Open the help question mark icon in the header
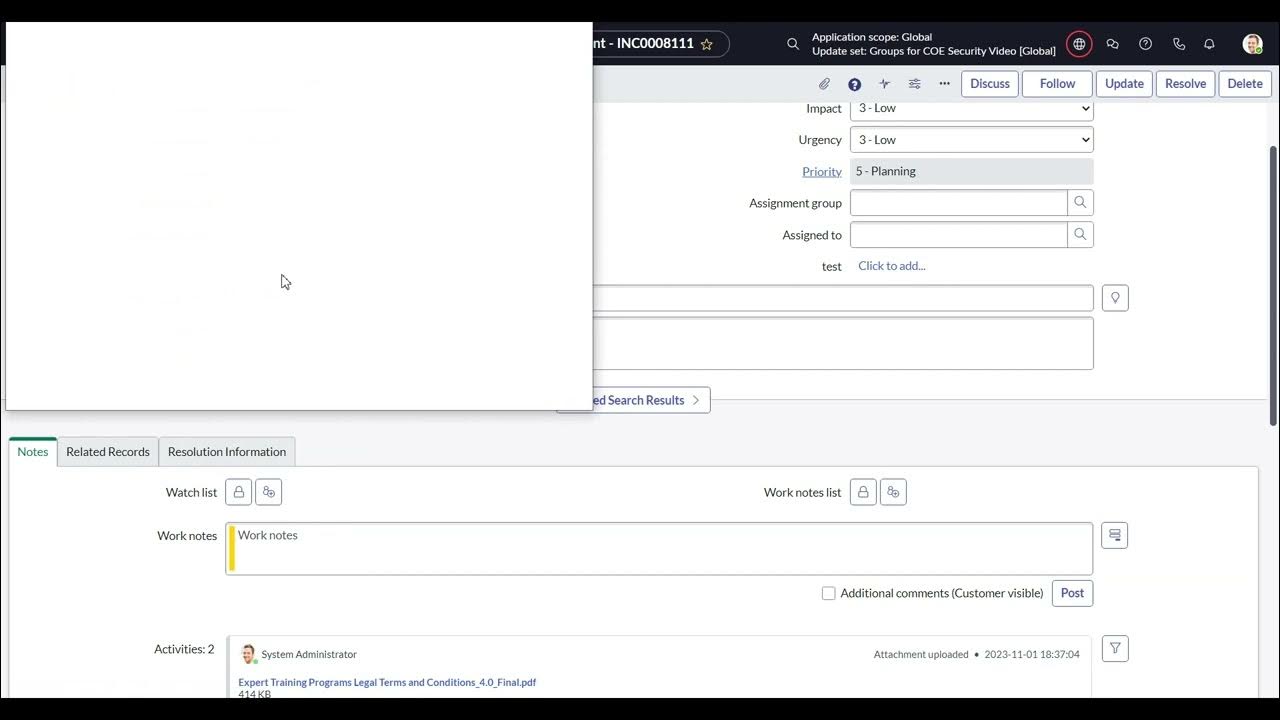Screen dimensions: 1280x720 (x=1146, y=44)
